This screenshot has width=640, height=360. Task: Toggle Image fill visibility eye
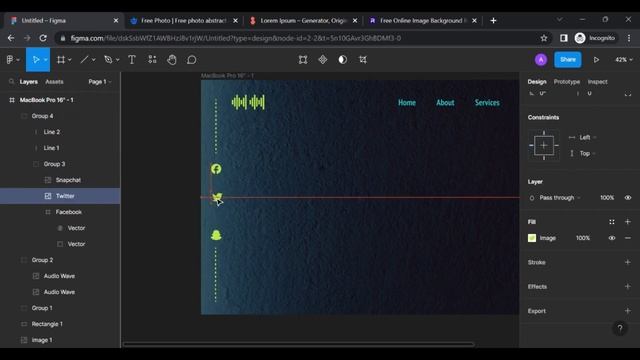[x=611, y=238]
